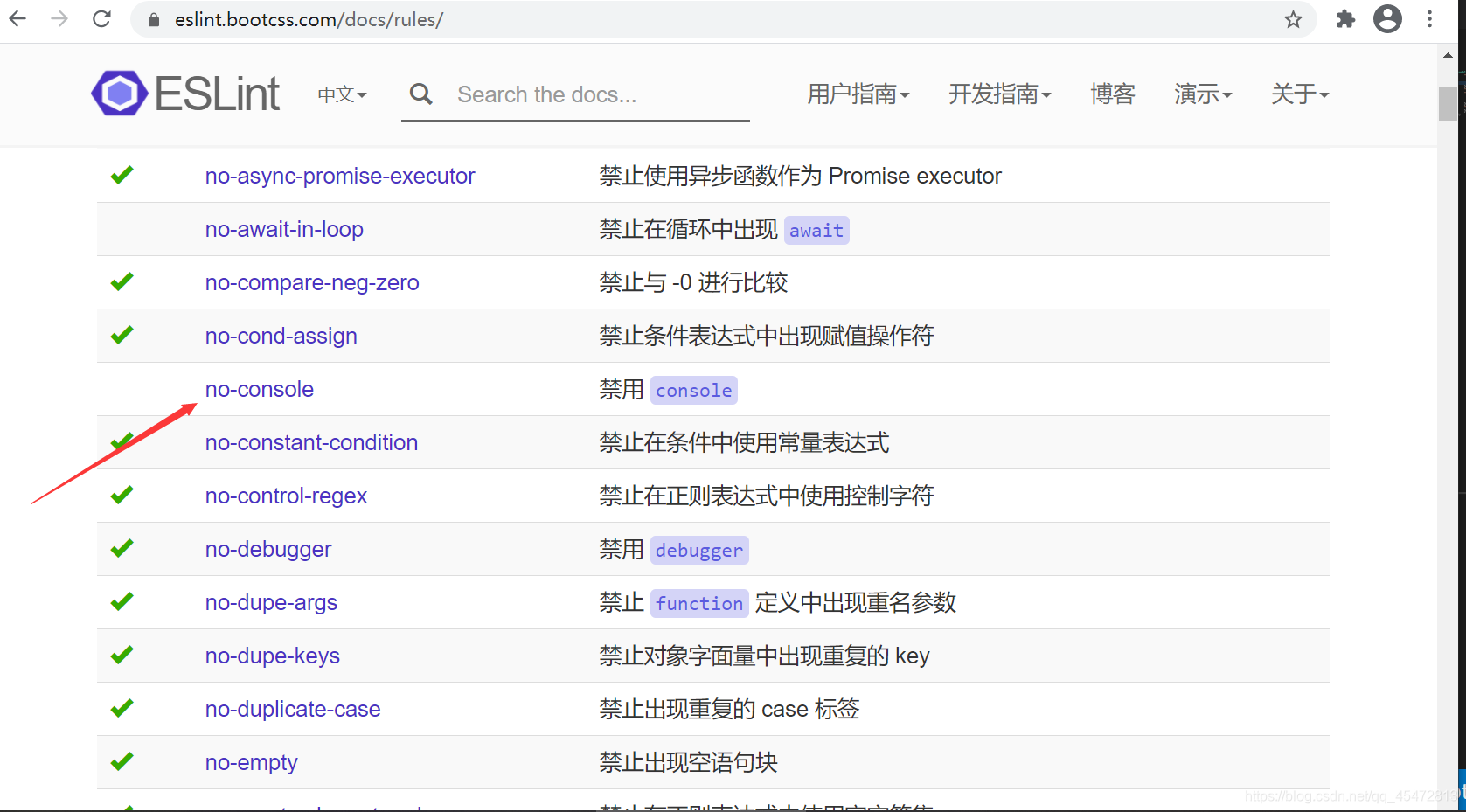Screen dimensions: 1466x812
Task: View site security lock info
Action: pos(154,19)
